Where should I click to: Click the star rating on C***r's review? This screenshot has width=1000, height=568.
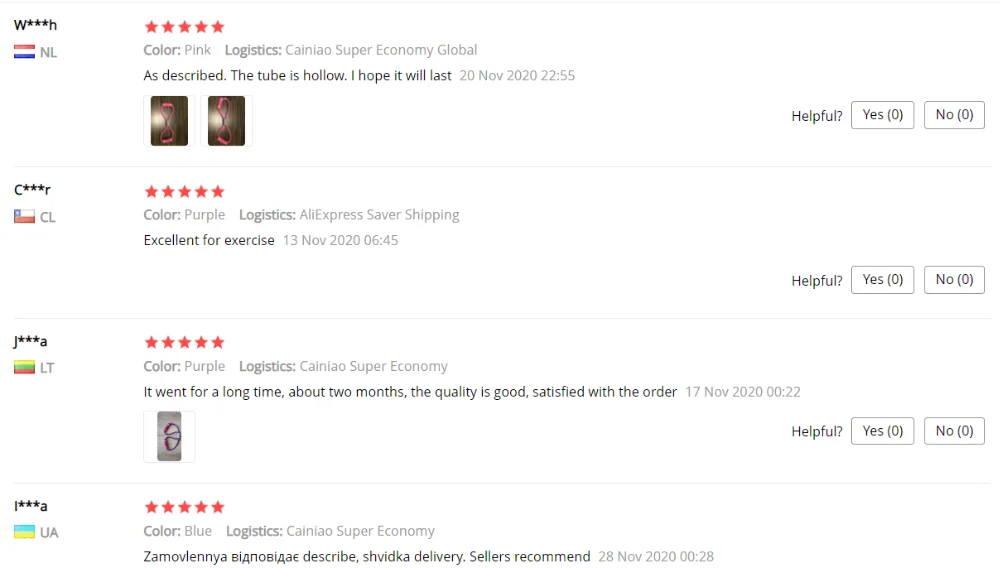coord(184,191)
